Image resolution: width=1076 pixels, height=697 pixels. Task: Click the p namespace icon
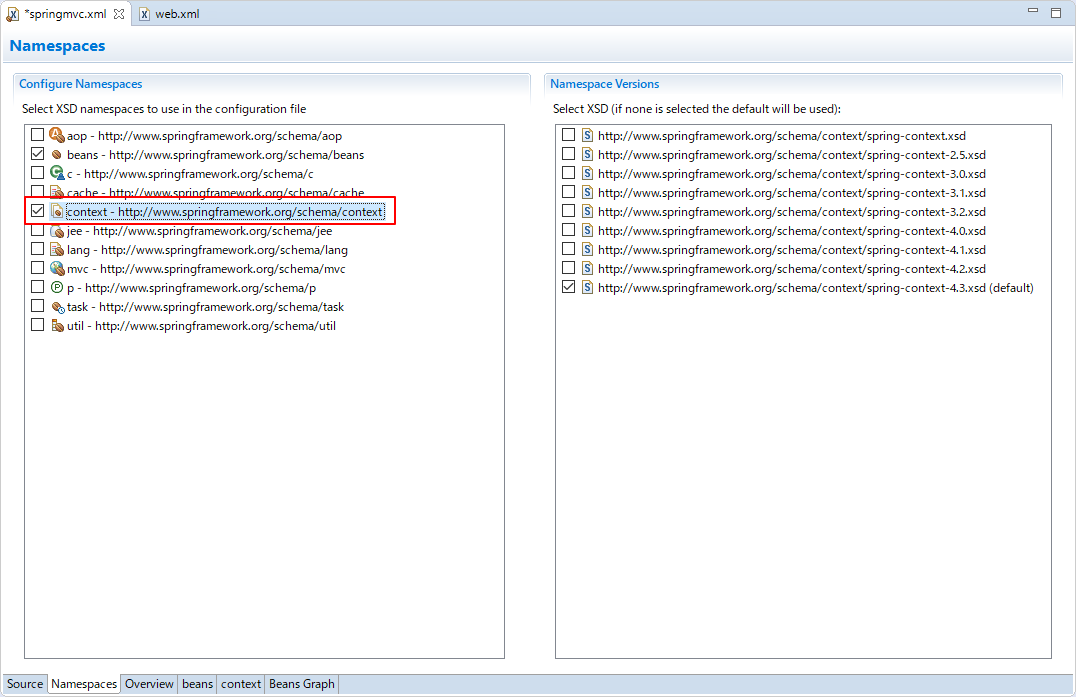click(x=57, y=287)
